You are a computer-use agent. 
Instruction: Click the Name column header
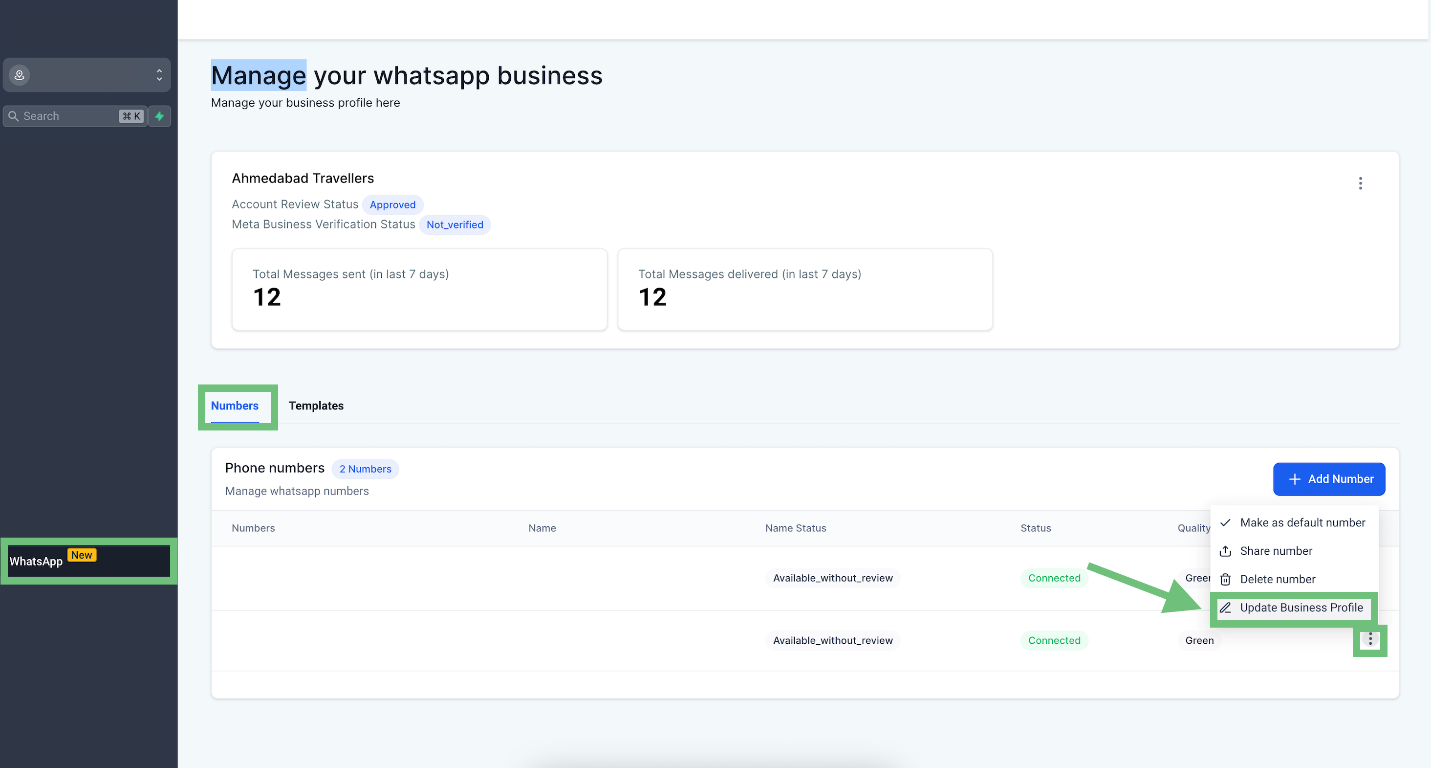[542, 528]
